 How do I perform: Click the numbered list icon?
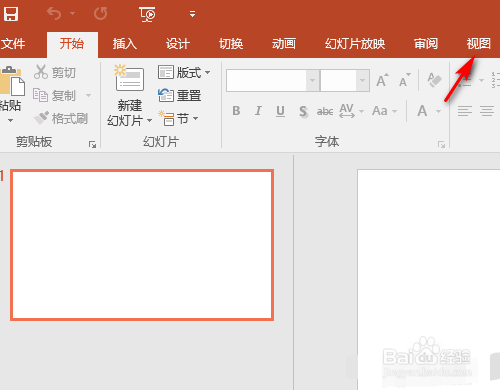pos(496,80)
